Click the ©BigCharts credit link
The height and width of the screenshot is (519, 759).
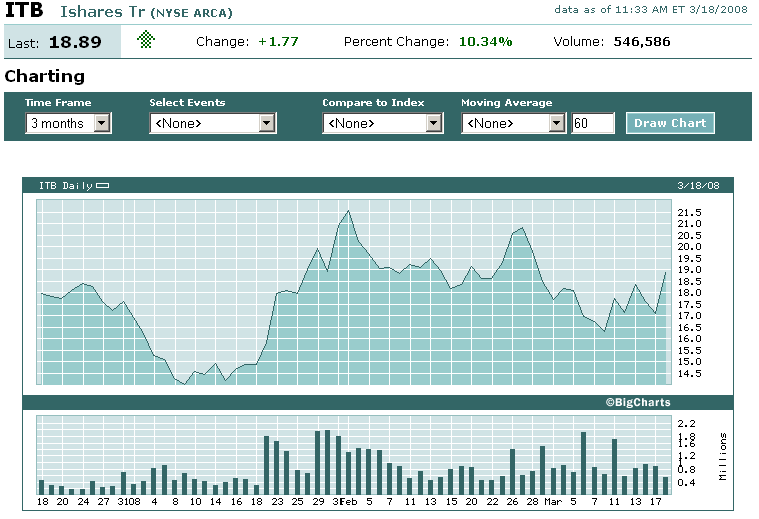click(637, 402)
